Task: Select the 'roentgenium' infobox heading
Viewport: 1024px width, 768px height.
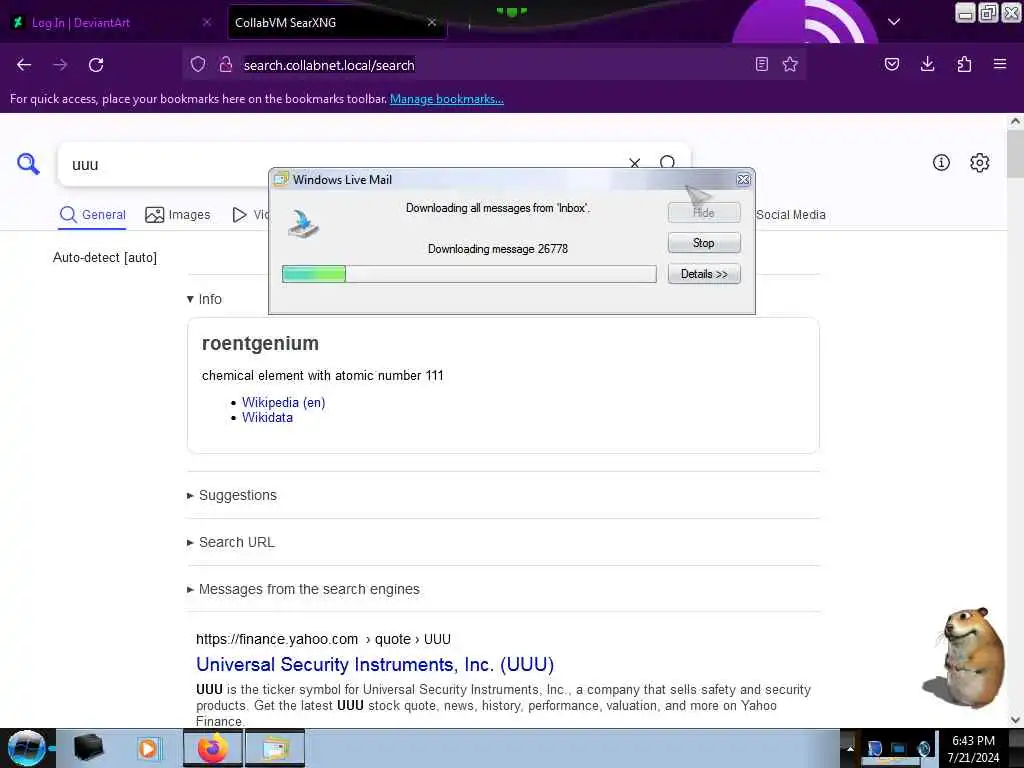Action: click(260, 344)
